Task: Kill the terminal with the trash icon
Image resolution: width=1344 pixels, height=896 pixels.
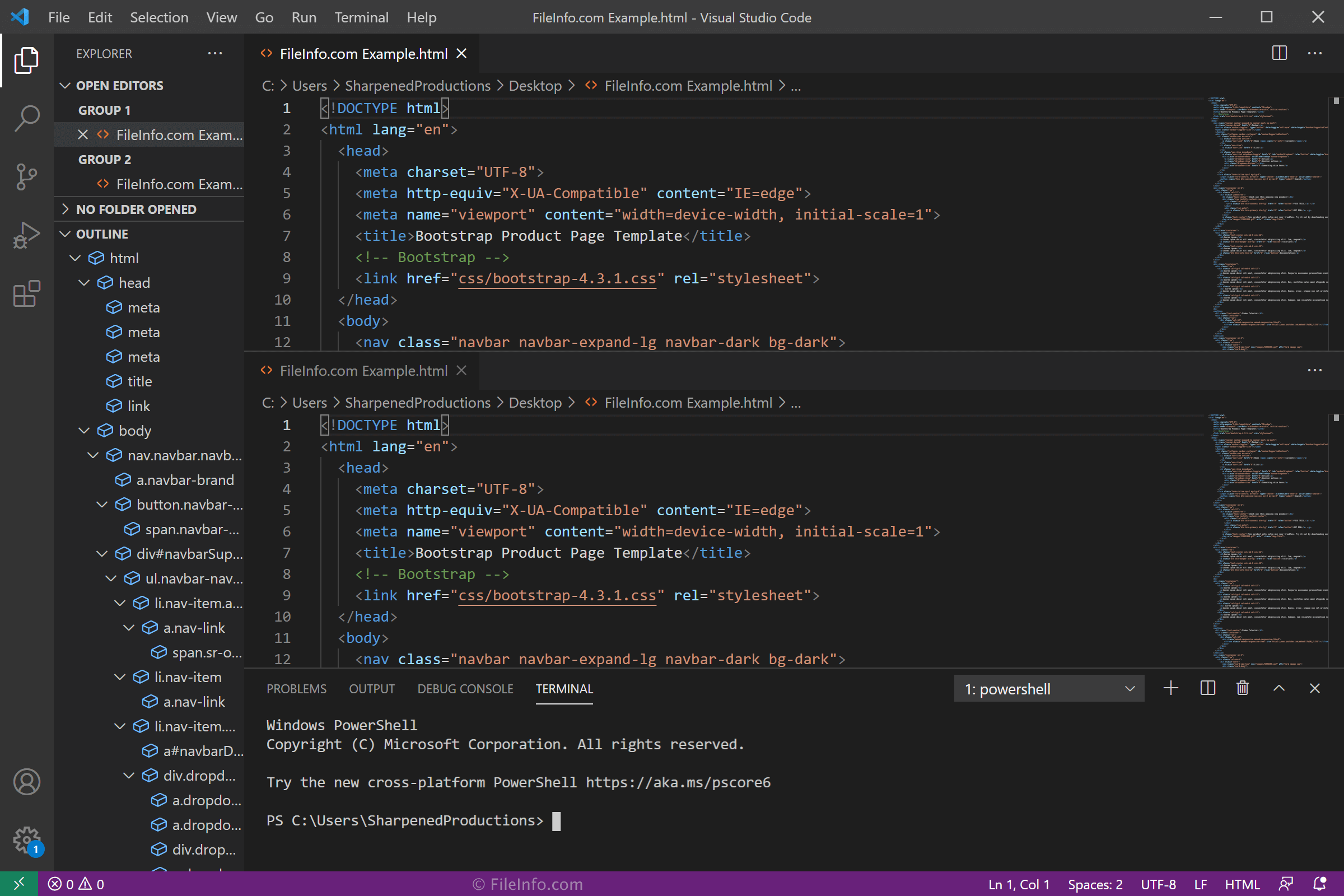Action: [1243, 688]
